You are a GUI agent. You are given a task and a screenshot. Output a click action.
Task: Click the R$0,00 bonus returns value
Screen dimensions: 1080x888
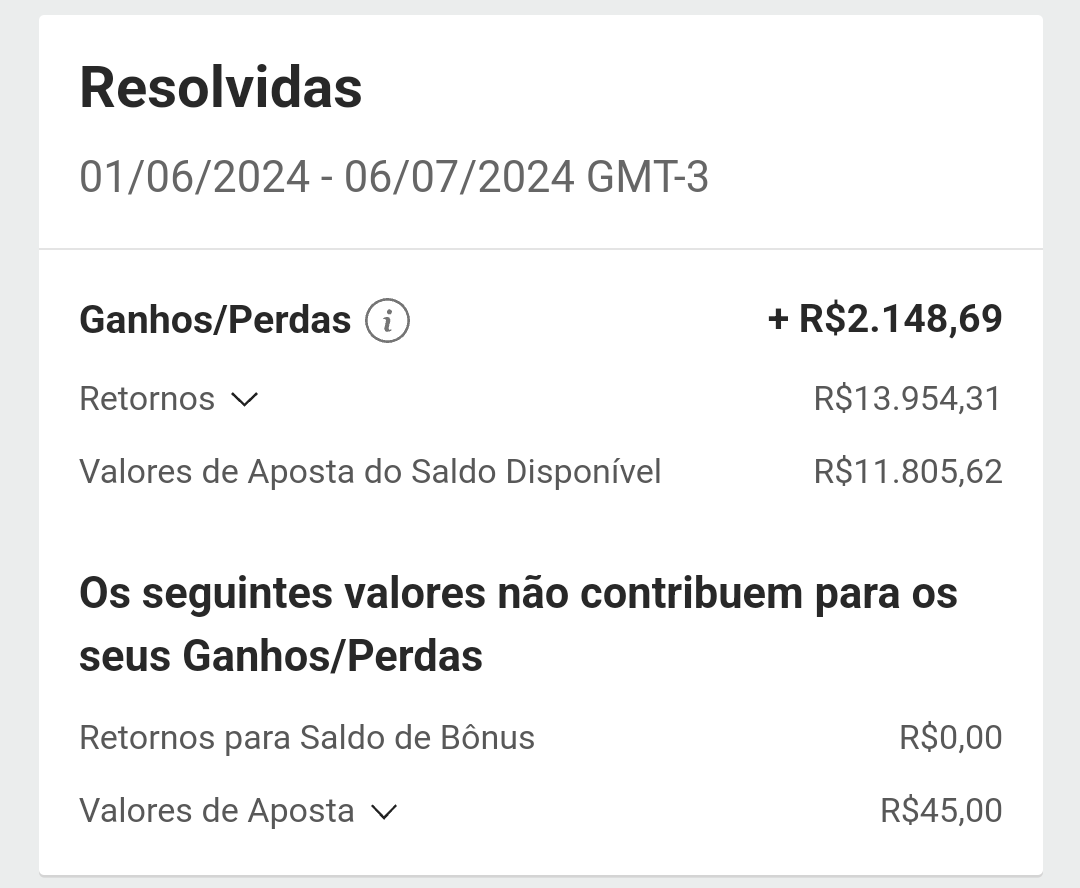click(951, 738)
